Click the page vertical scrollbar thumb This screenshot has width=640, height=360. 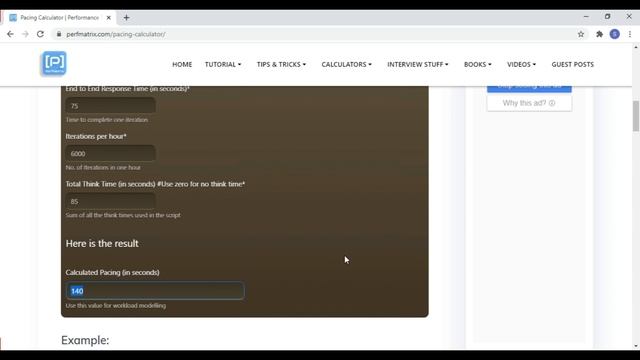tap(636, 116)
